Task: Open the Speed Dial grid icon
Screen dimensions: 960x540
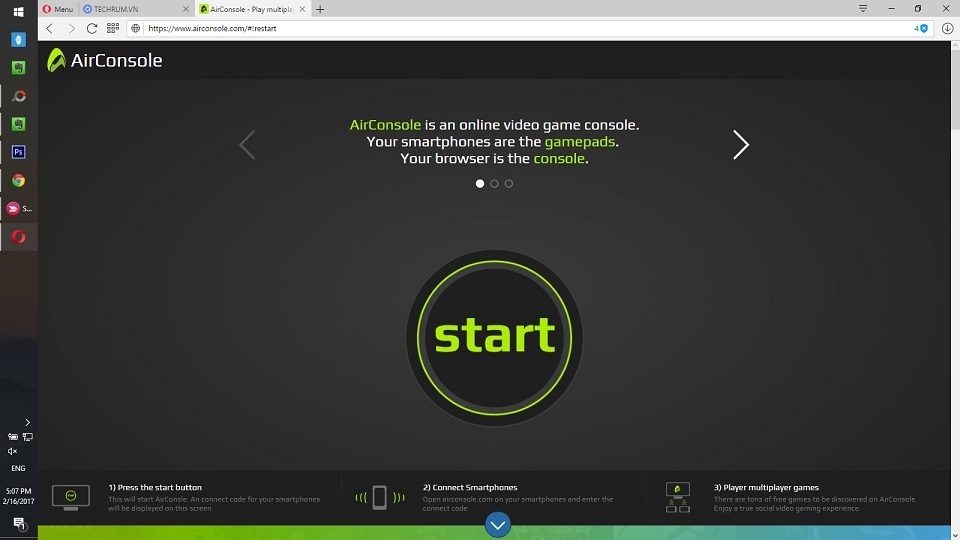Action: click(113, 28)
